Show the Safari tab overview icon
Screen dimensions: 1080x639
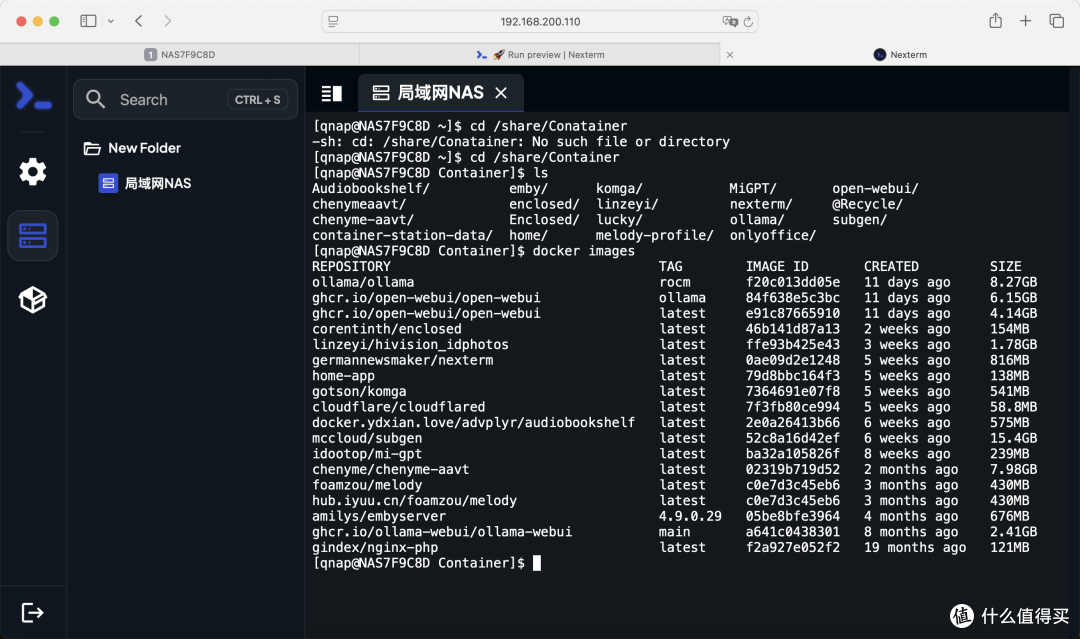pyautogui.click(x=1056, y=20)
